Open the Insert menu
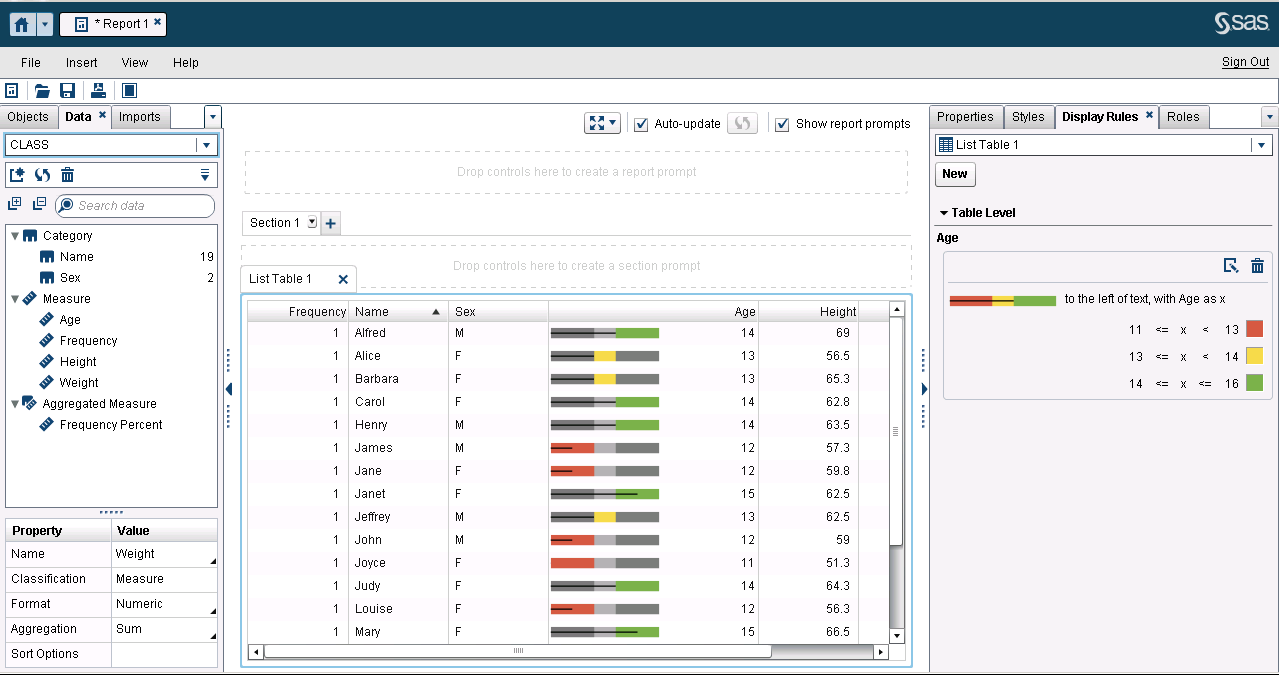This screenshot has height=675, width=1279. click(81, 62)
